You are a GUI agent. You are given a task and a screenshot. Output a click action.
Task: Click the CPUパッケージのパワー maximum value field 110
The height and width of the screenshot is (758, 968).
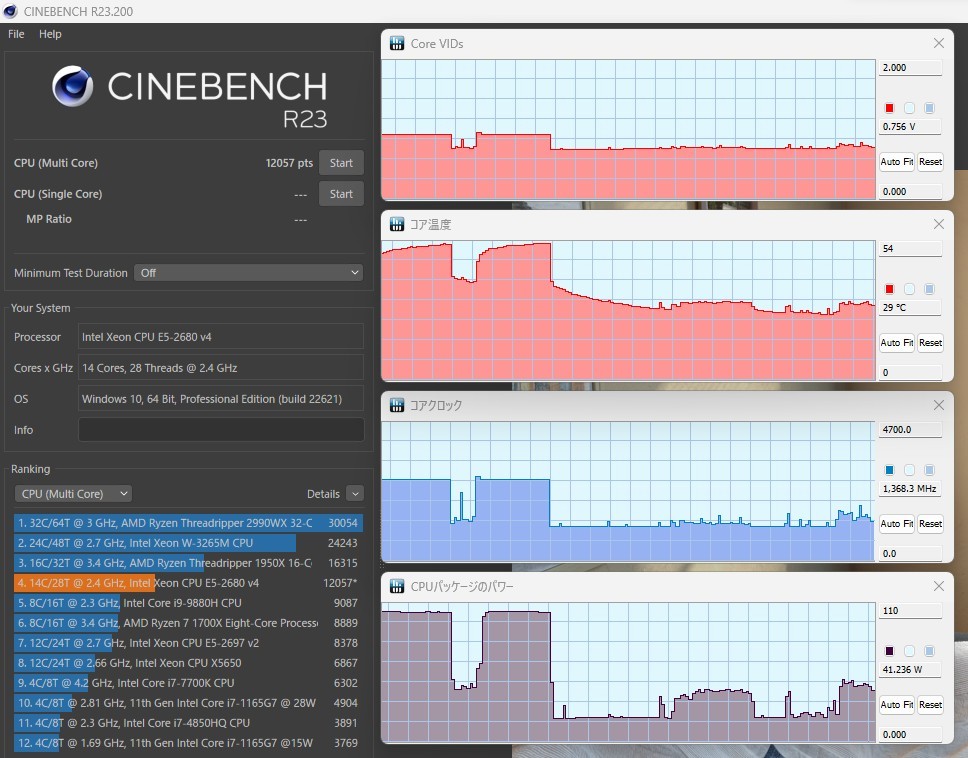tap(910, 610)
